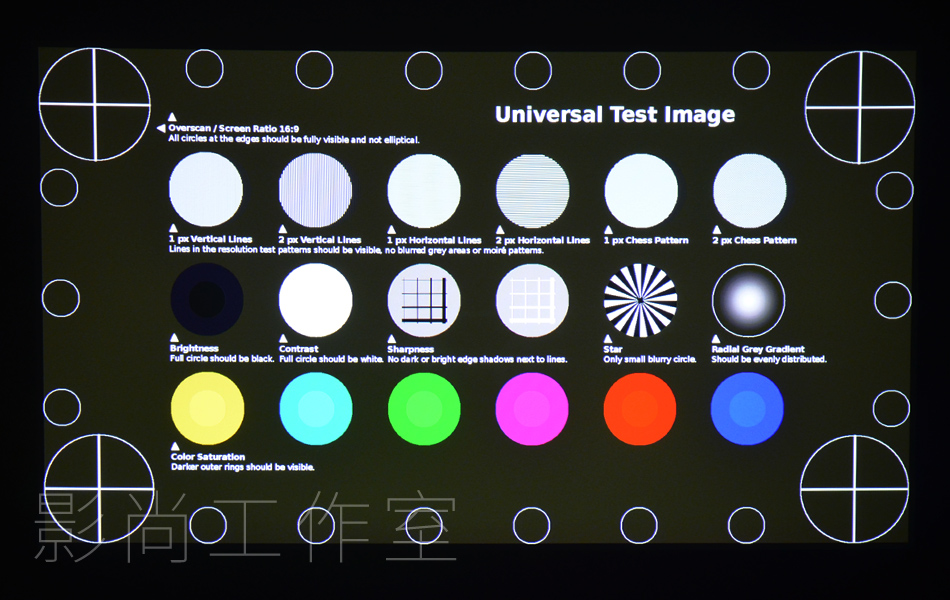Click the top-right crosshair corner circle
950x600 pixels.
click(x=860, y=107)
